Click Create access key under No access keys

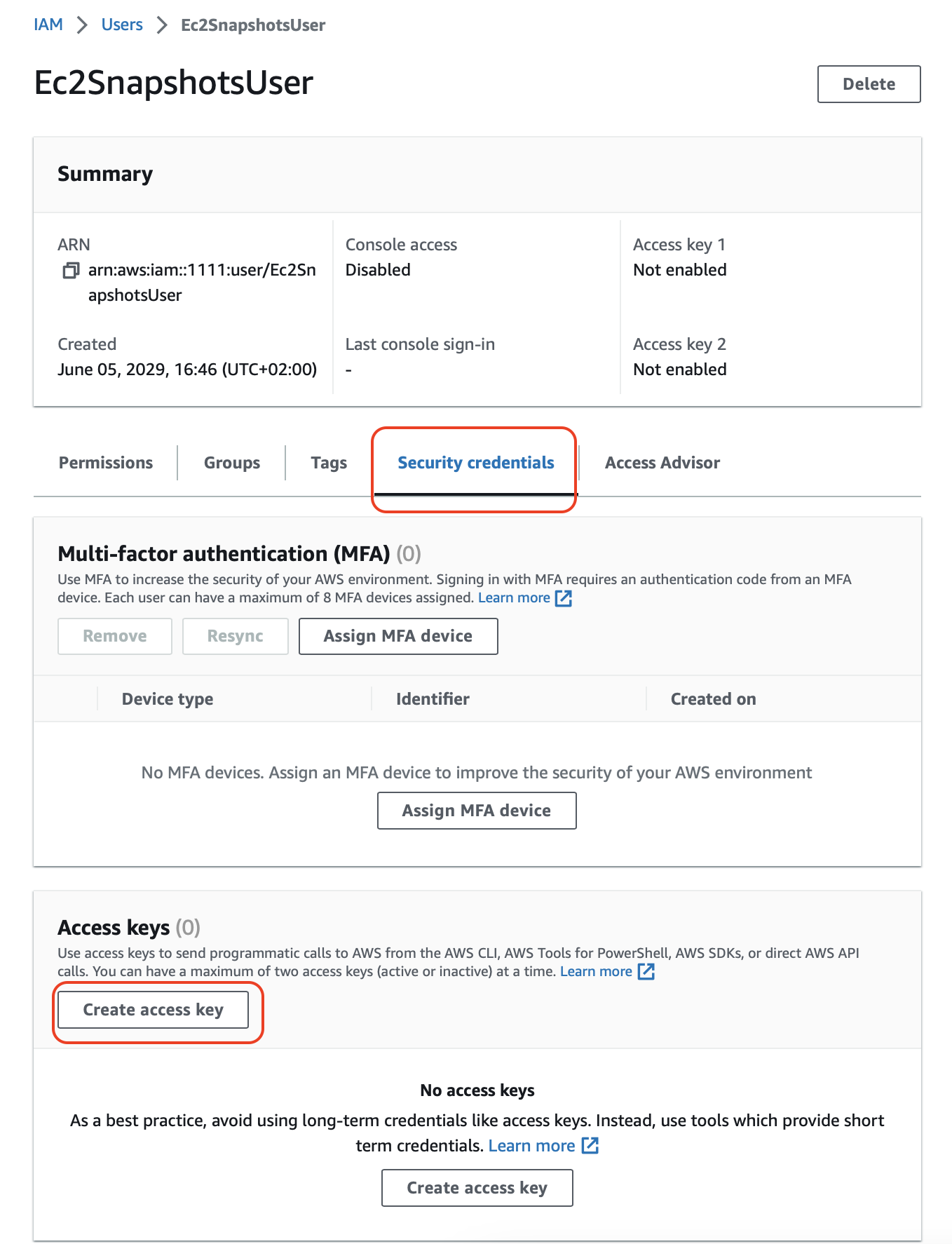(476, 1188)
